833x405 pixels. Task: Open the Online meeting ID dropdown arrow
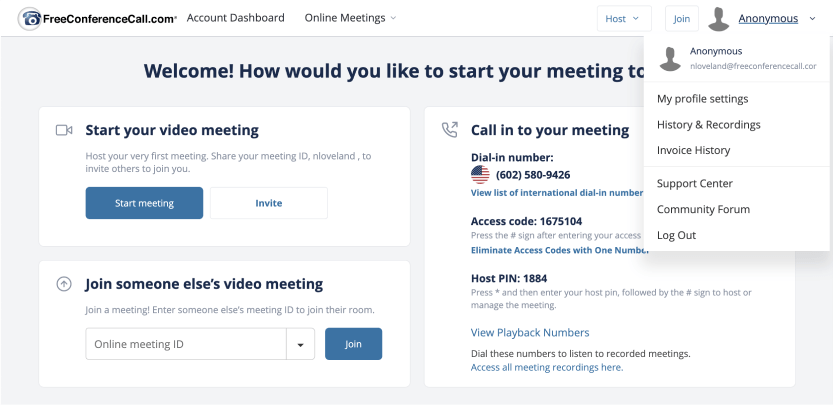(301, 344)
